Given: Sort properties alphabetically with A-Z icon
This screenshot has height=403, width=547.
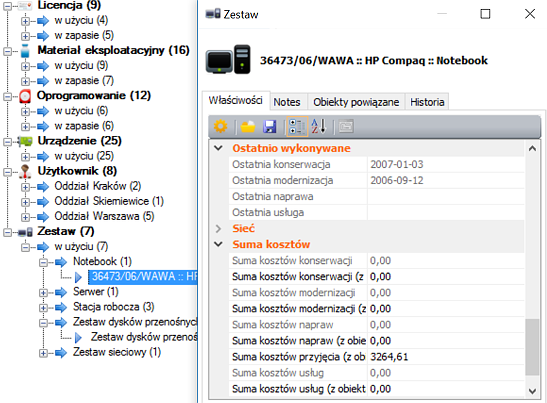Looking at the screenshot, I should click(x=319, y=126).
